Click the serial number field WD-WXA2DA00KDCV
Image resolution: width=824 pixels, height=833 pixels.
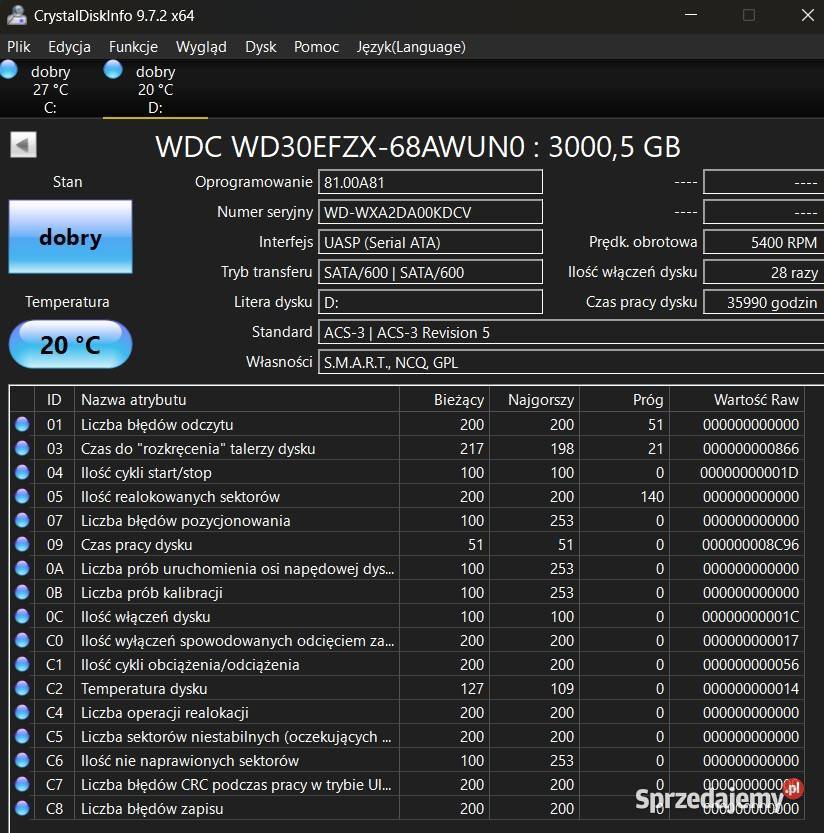(x=430, y=212)
